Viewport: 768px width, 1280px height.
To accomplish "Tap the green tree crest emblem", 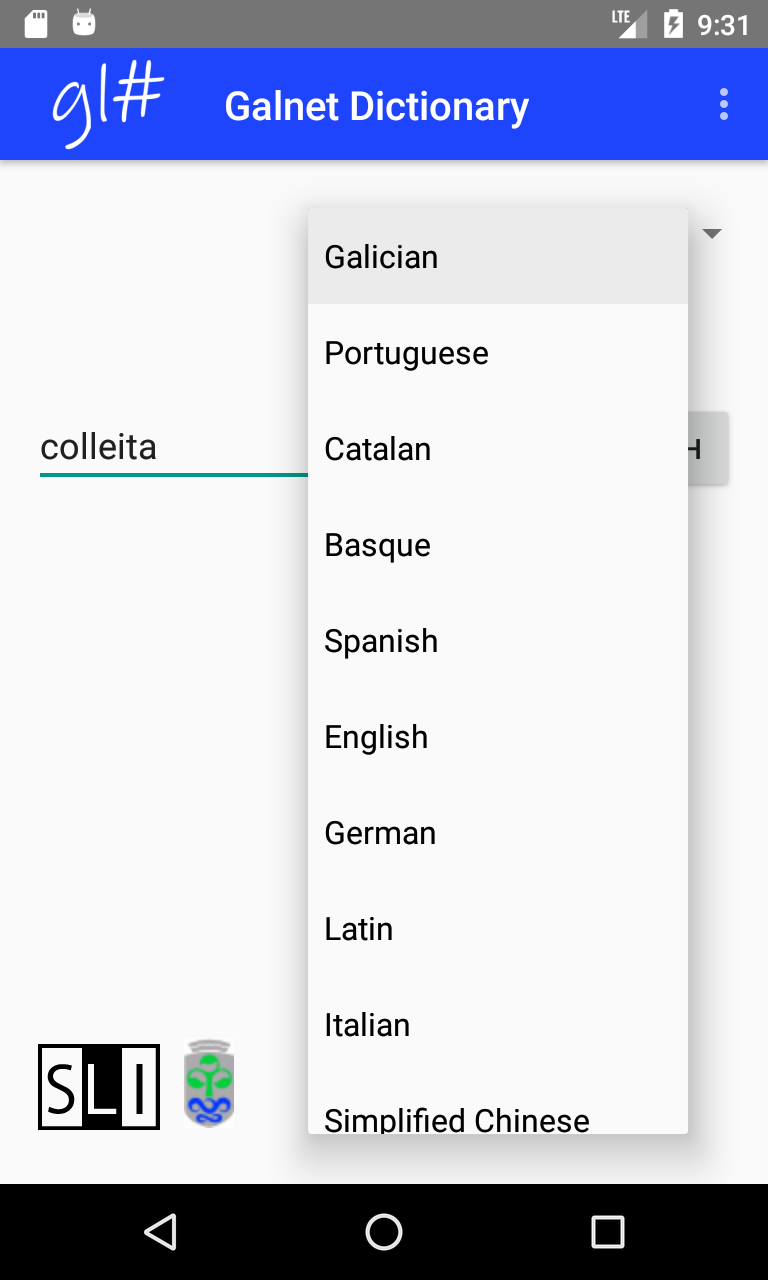I will point(208,1085).
